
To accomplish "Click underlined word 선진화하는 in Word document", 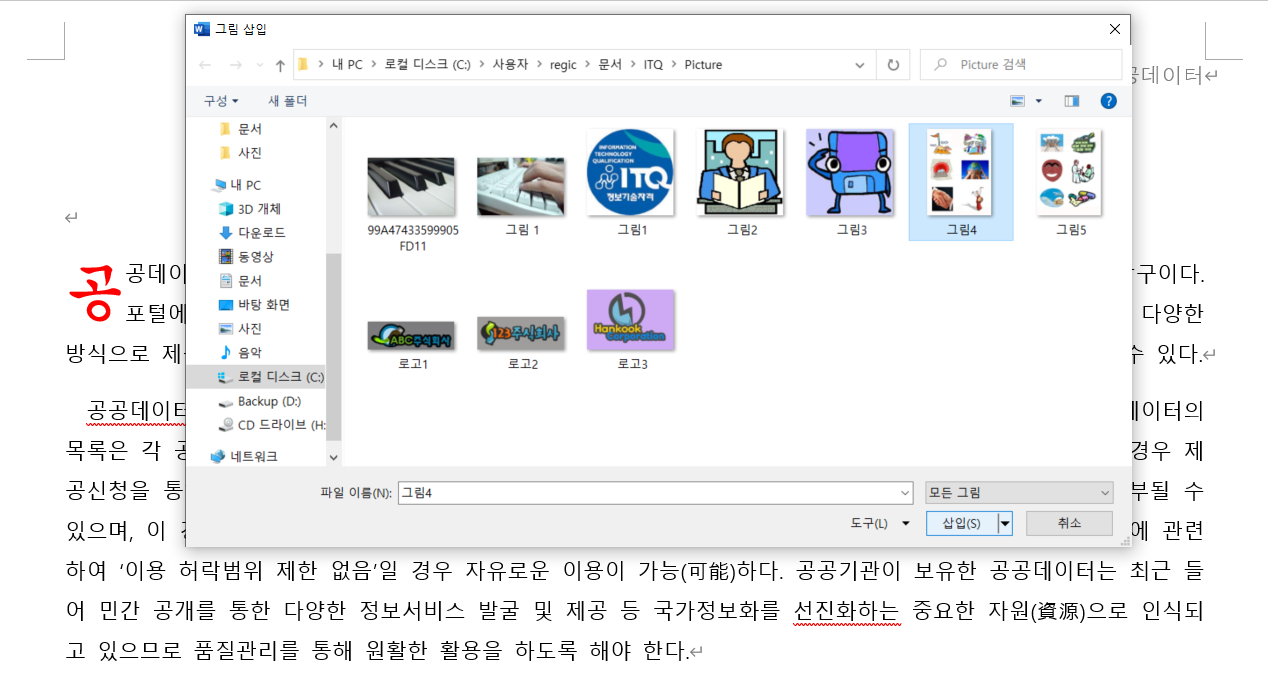I will pyautogui.click(x=847, y=612).
